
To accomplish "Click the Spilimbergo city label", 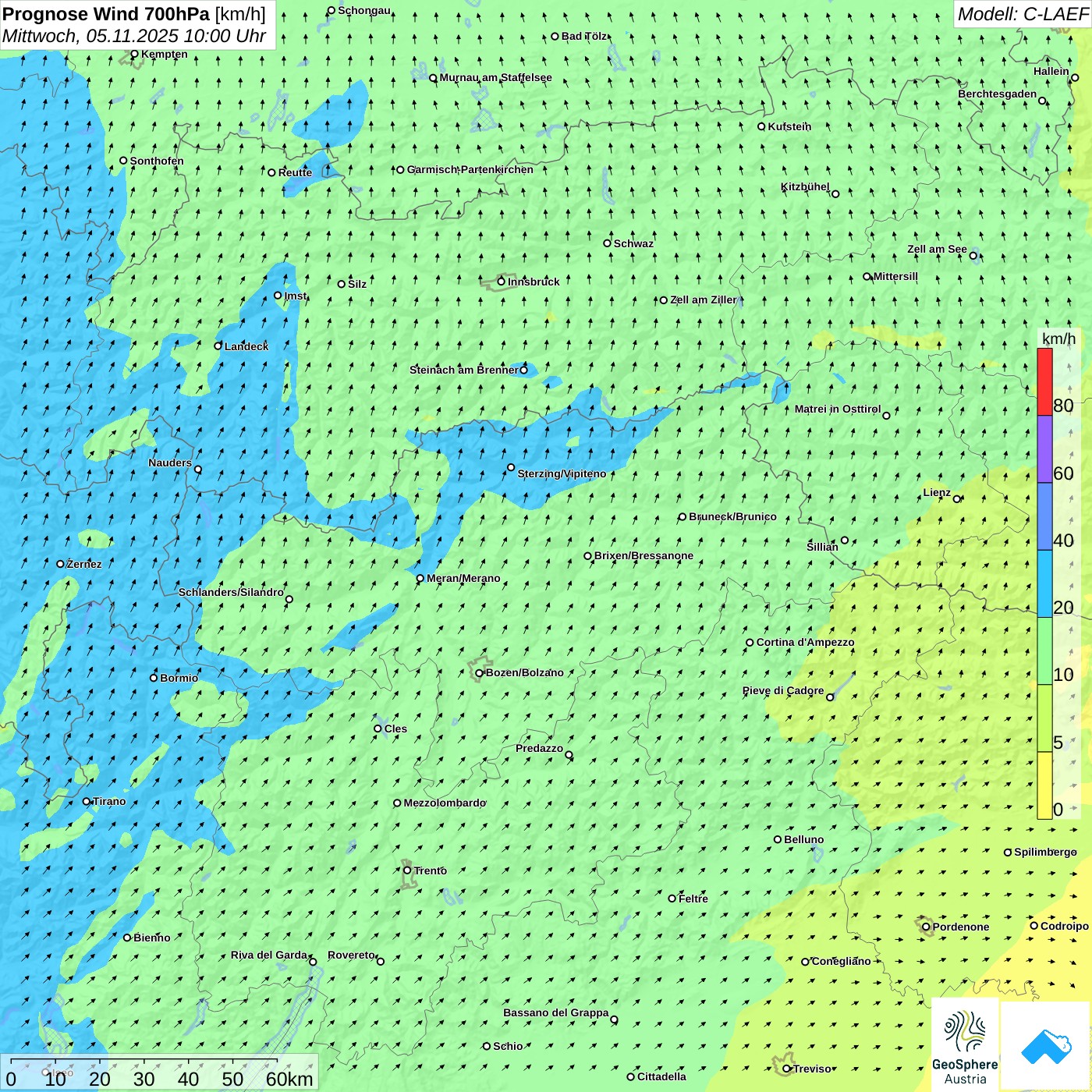I will pyautogui.click(x=1045, y=852).
